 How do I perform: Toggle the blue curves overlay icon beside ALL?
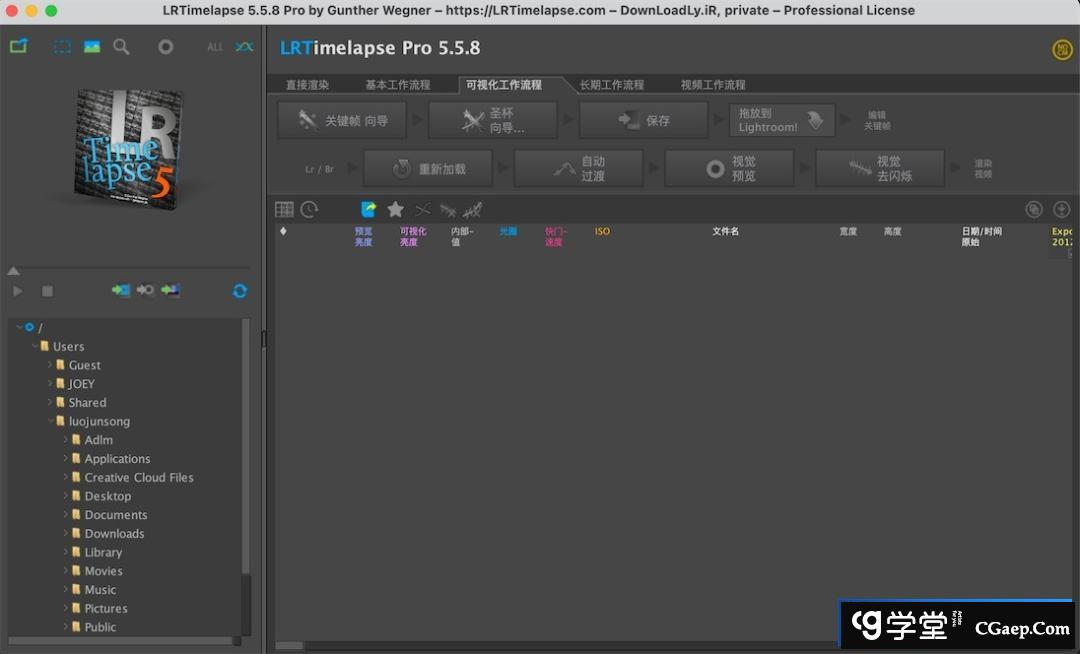[244, 47]
